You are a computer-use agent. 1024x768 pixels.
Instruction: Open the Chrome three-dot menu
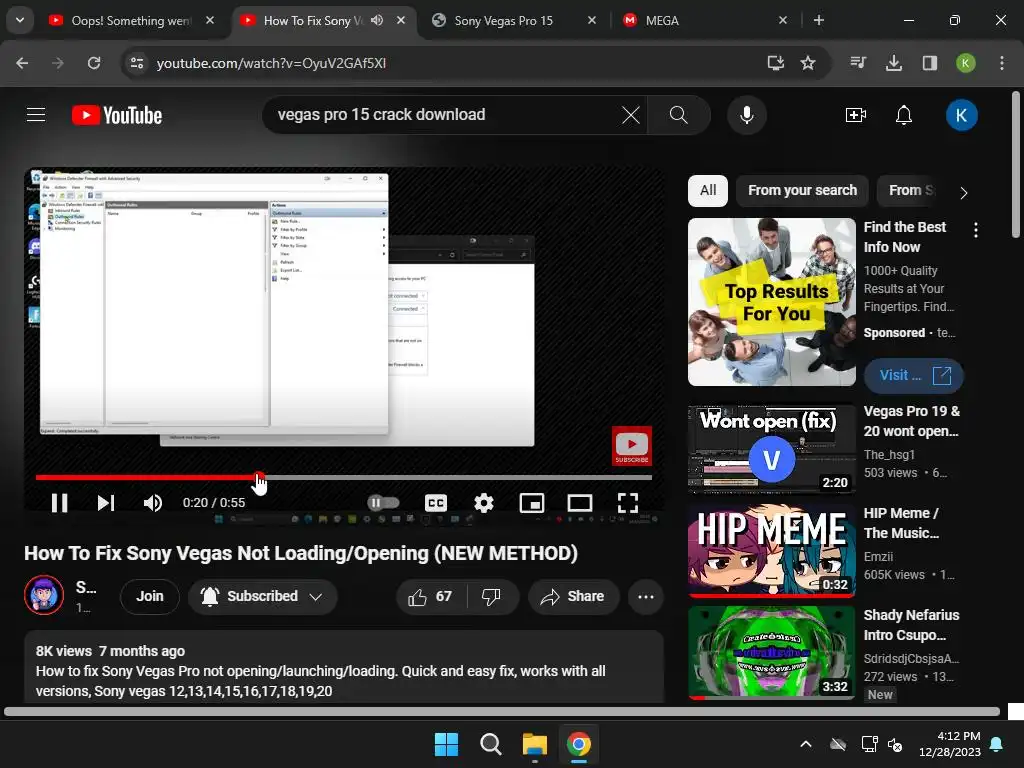click(1002, 63)
